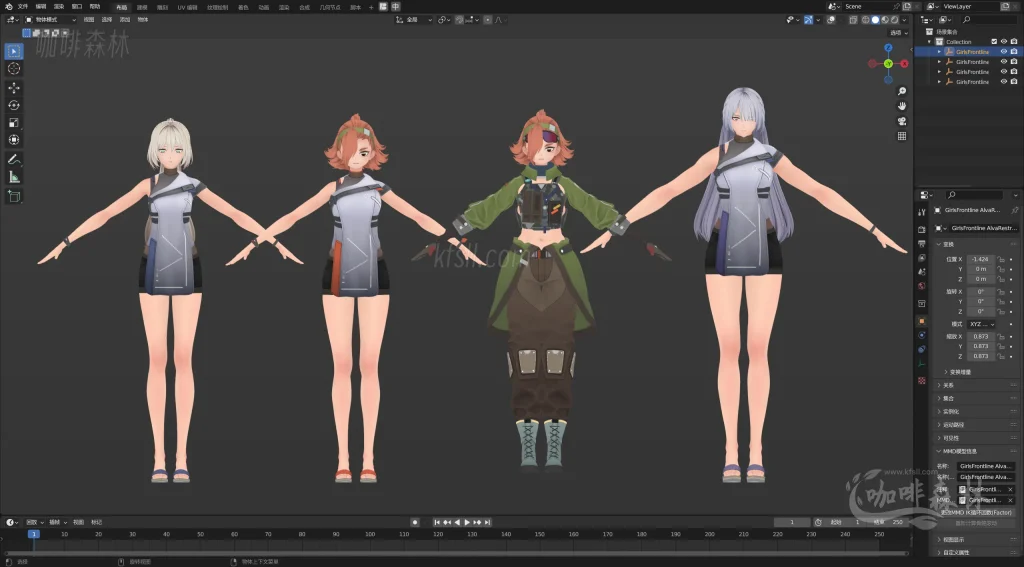This screenshot has width=1024, height=567.
Task: Expand the 集合 (Collections) panel
Action: (x=975, y=398)
